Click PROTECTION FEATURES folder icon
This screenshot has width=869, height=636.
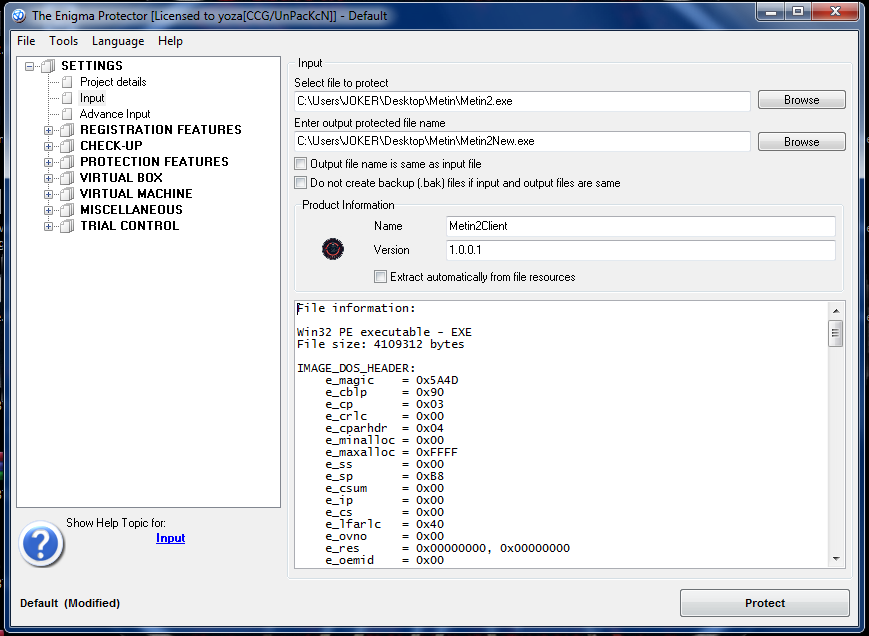pos(67,162)
